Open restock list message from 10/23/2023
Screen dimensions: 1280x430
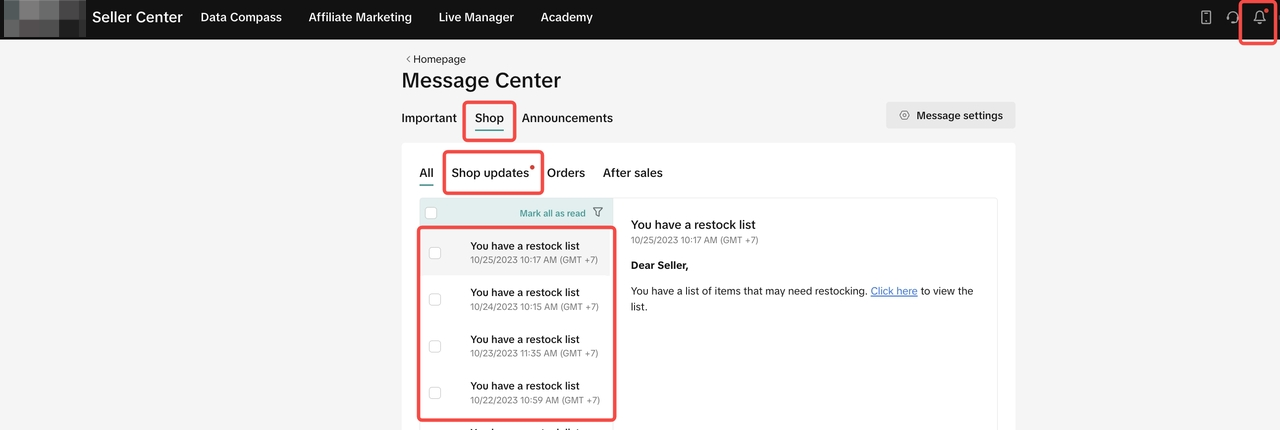pos(515,346)
